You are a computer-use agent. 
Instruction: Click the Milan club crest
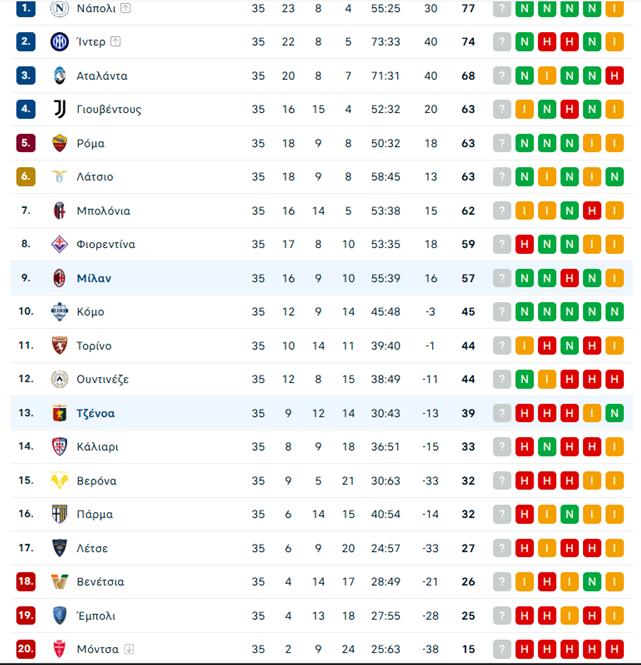click(59, 278)
